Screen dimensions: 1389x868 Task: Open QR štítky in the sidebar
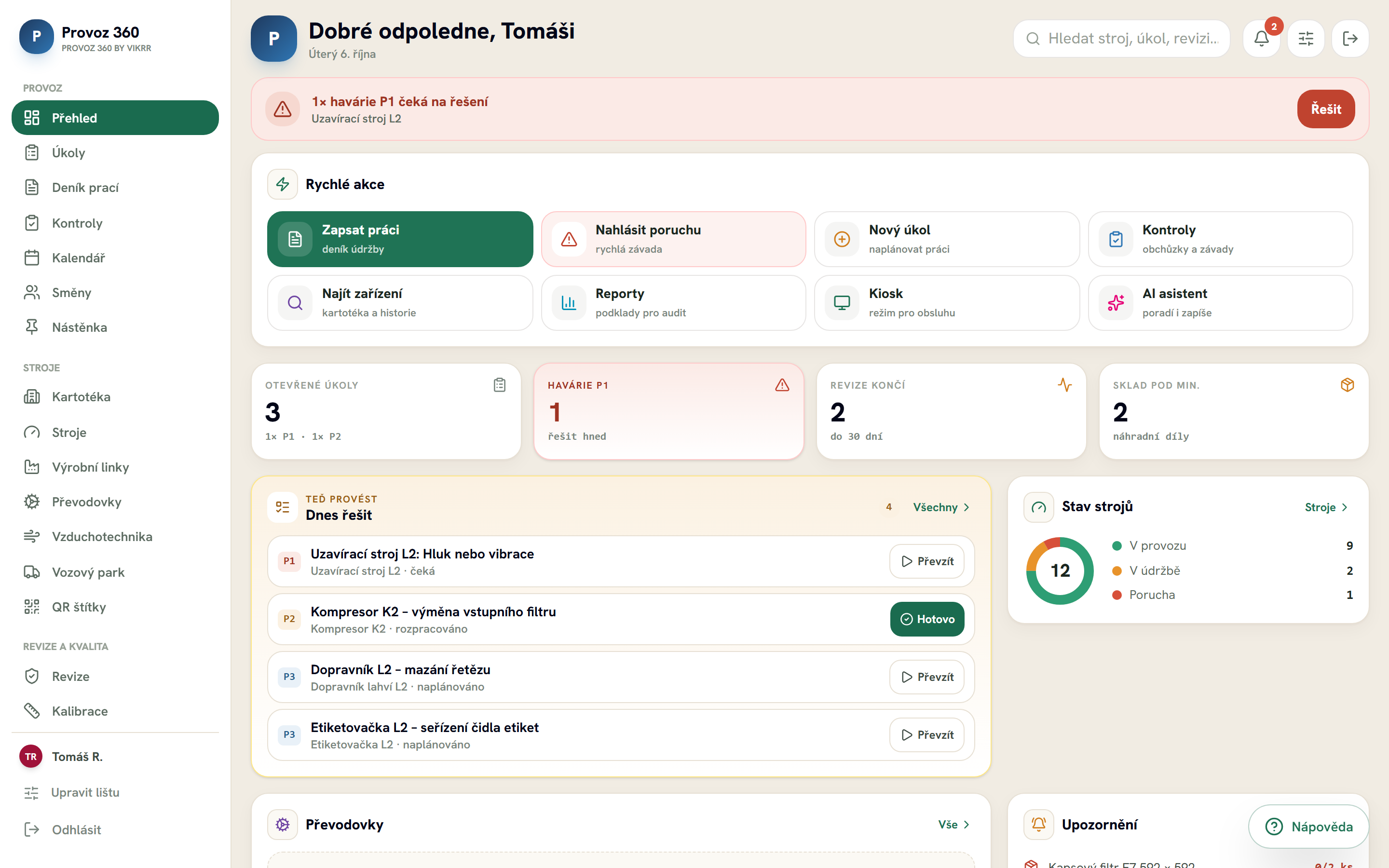[x=115, y=607]
